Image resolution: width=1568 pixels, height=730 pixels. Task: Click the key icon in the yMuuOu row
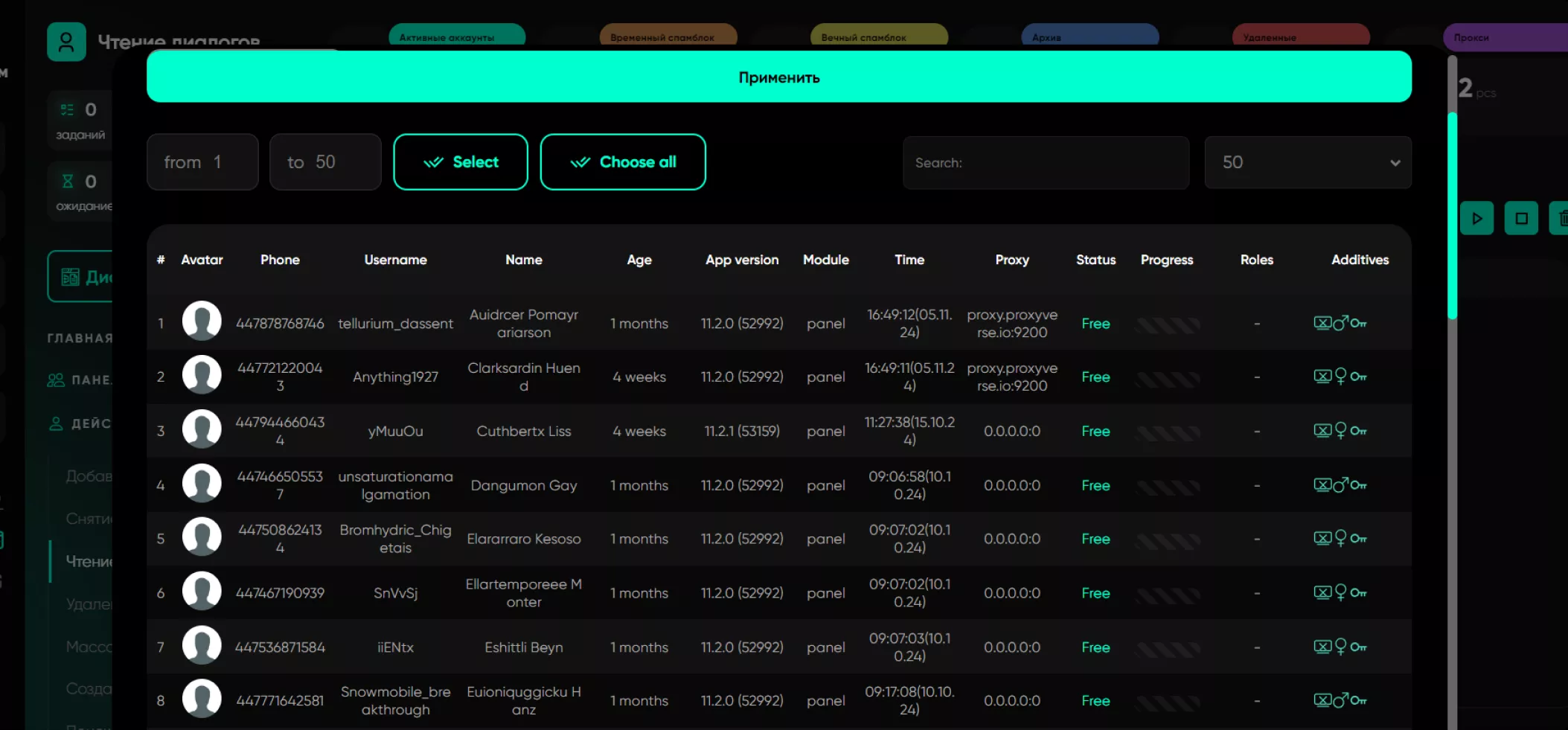click(1358, 431)
